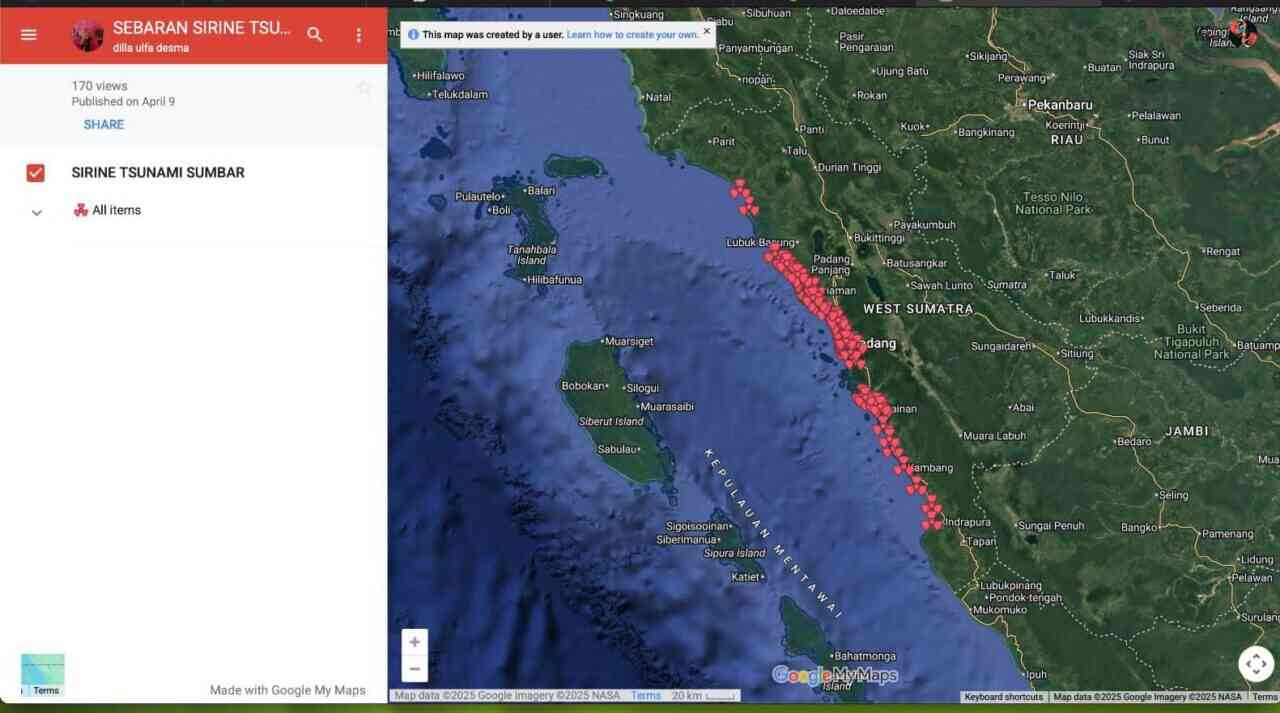This screenshot has height=713, width=1280.
Task: Open Keyboard shortcuts on the map footer
Action: point(1003,697)
